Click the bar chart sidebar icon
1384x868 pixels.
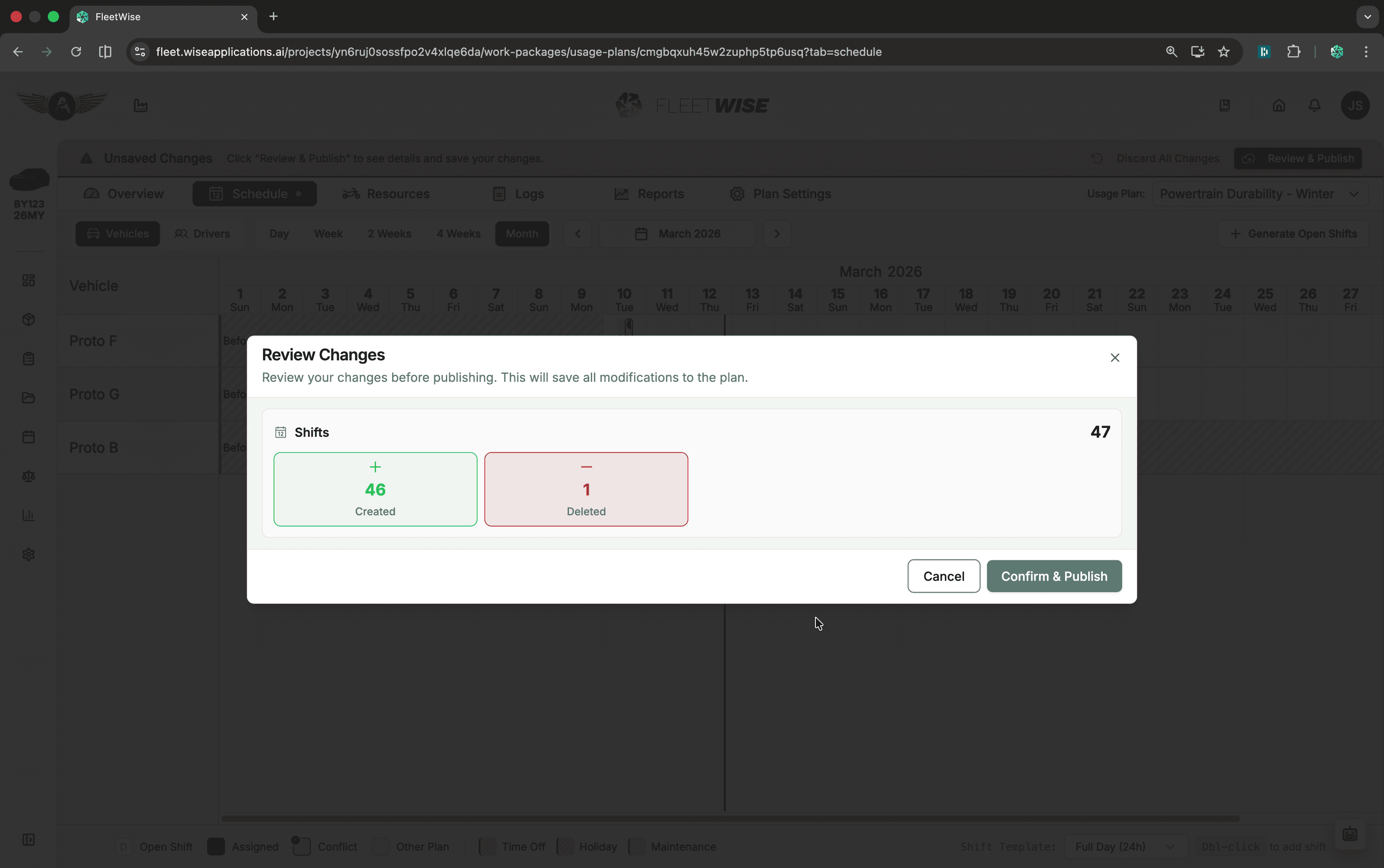pyautogui.click(x=29, y=516)
